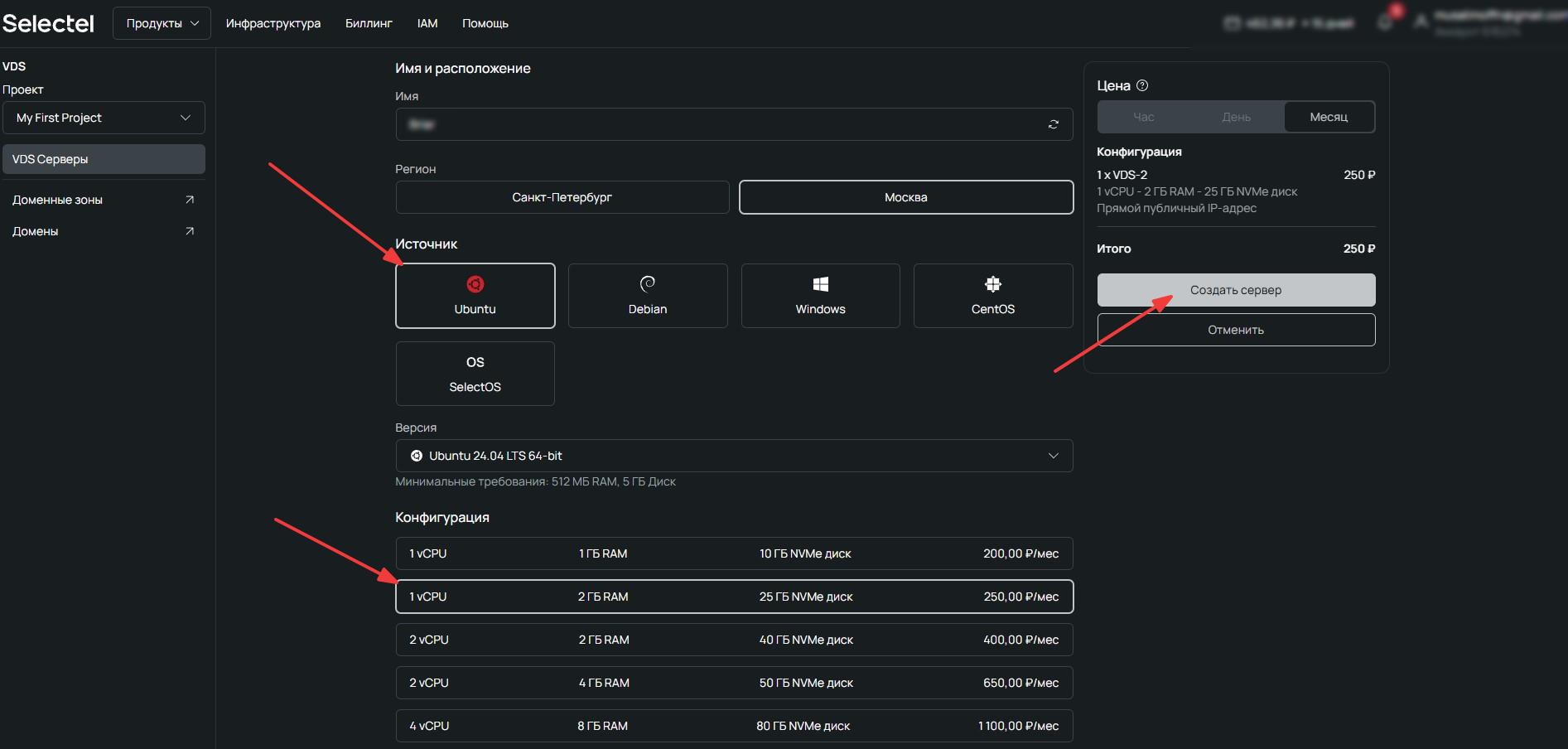Show price per Месяц
Viewport: 1568px width, 749px height.
[1329, 117]
